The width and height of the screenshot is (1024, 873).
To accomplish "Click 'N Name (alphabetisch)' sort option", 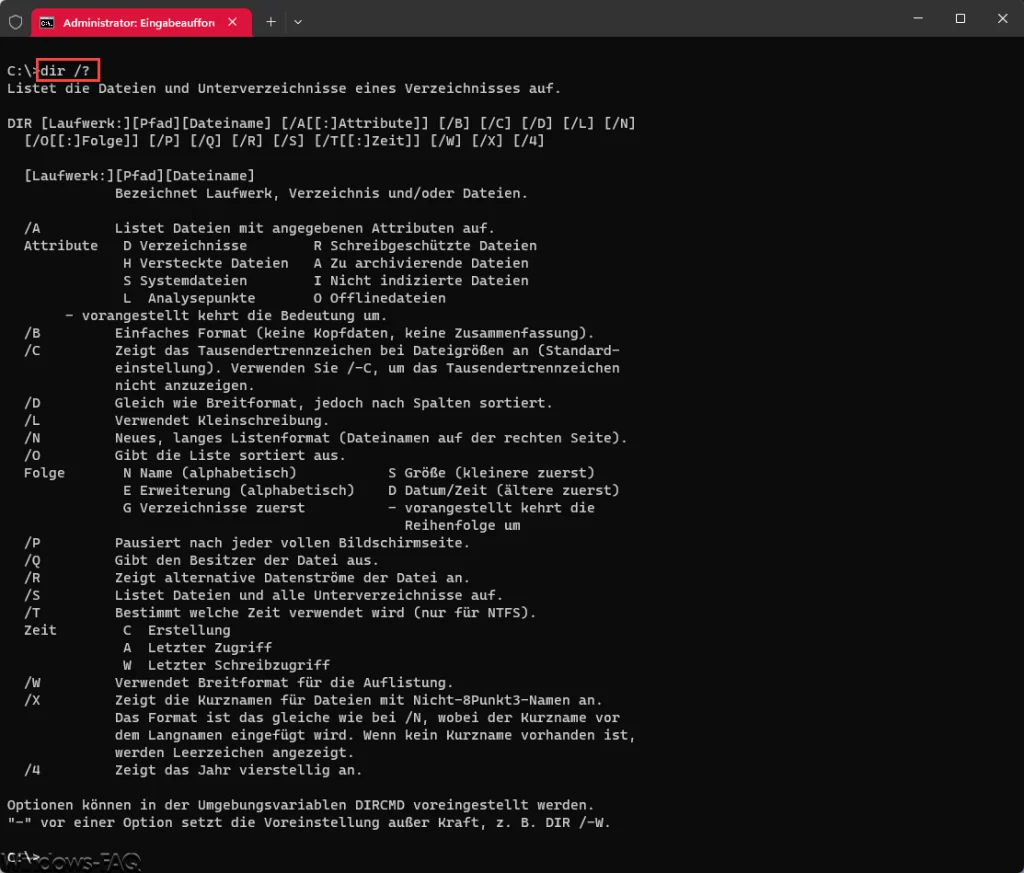I will coord(210,473).
